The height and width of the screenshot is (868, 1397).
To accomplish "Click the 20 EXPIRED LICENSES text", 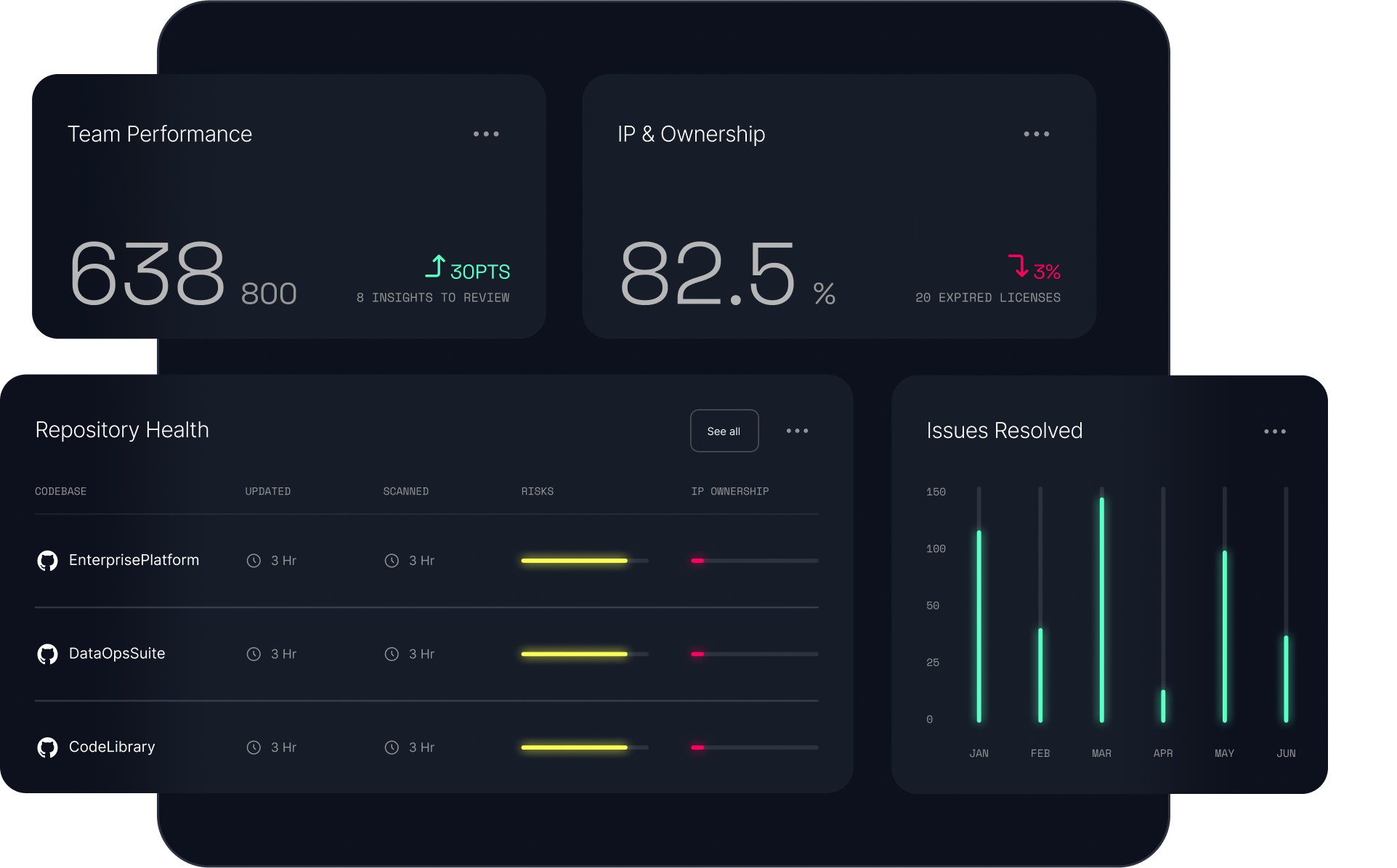I will tap(988, 298).
